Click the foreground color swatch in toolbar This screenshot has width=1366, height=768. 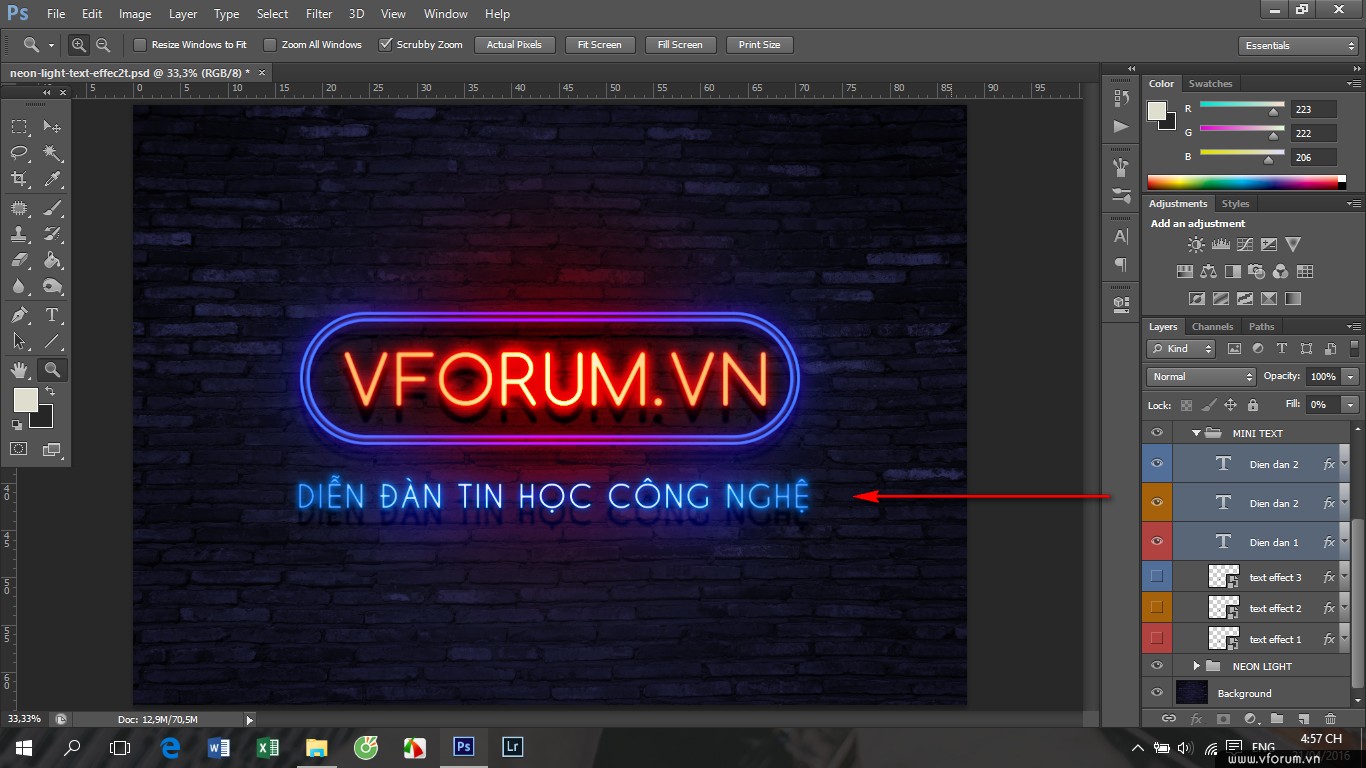tap(25, 400)
